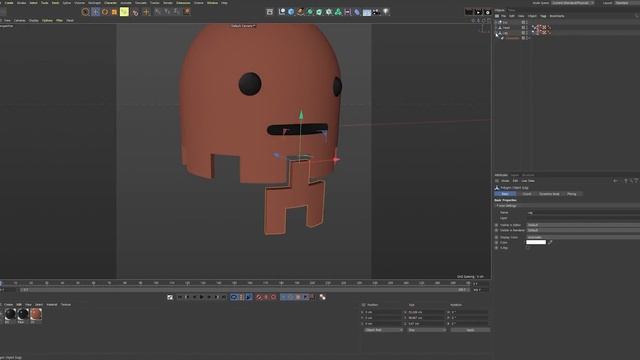This screenshot has width=640, height=360.
Task: Toggle keyframe dot beside Color property
Action: coord(497,242)
